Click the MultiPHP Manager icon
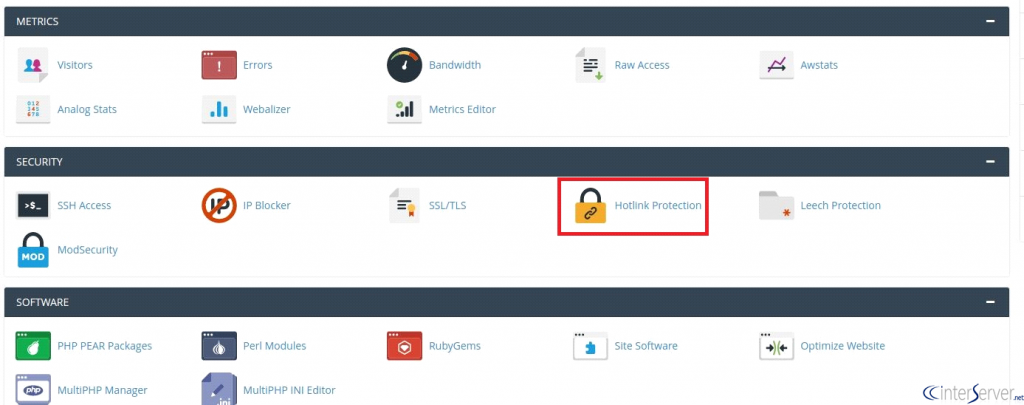1024x405 pixels. (x=33, y=389)
